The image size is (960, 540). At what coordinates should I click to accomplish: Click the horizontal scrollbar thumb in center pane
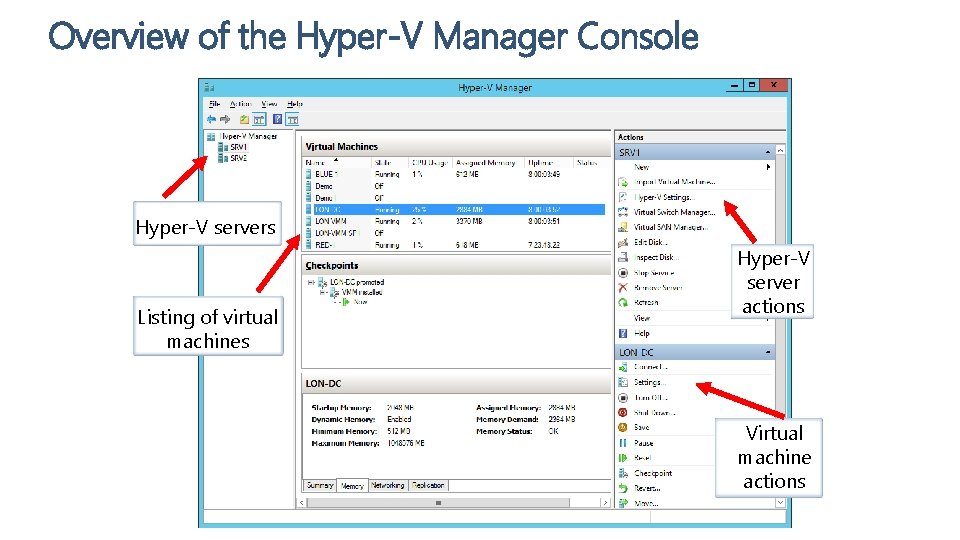pyautogui.click(x=438, y=503)
